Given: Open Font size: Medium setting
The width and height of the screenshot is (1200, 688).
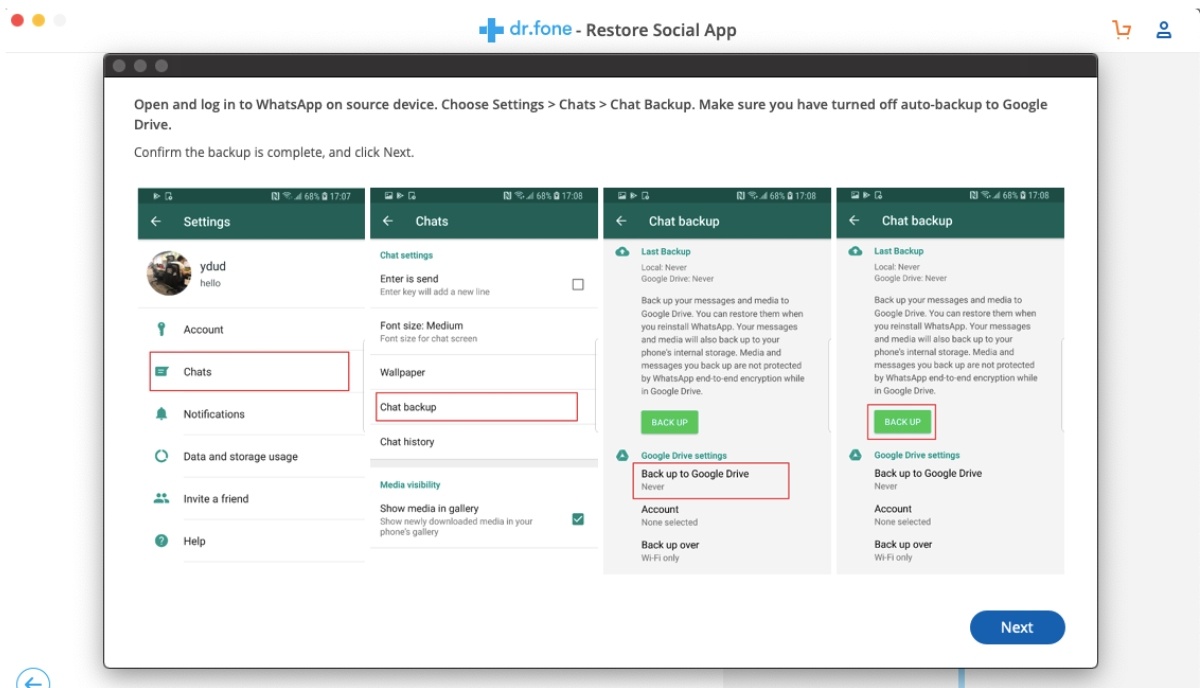Looking at the screenshot, I should coord(480,331).
